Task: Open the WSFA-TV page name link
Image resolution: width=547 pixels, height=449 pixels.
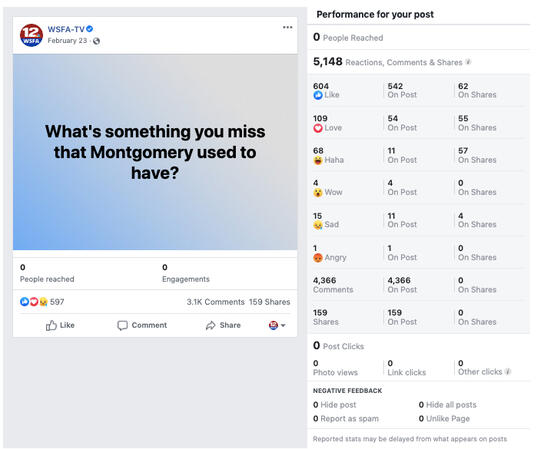Action: 66,29
